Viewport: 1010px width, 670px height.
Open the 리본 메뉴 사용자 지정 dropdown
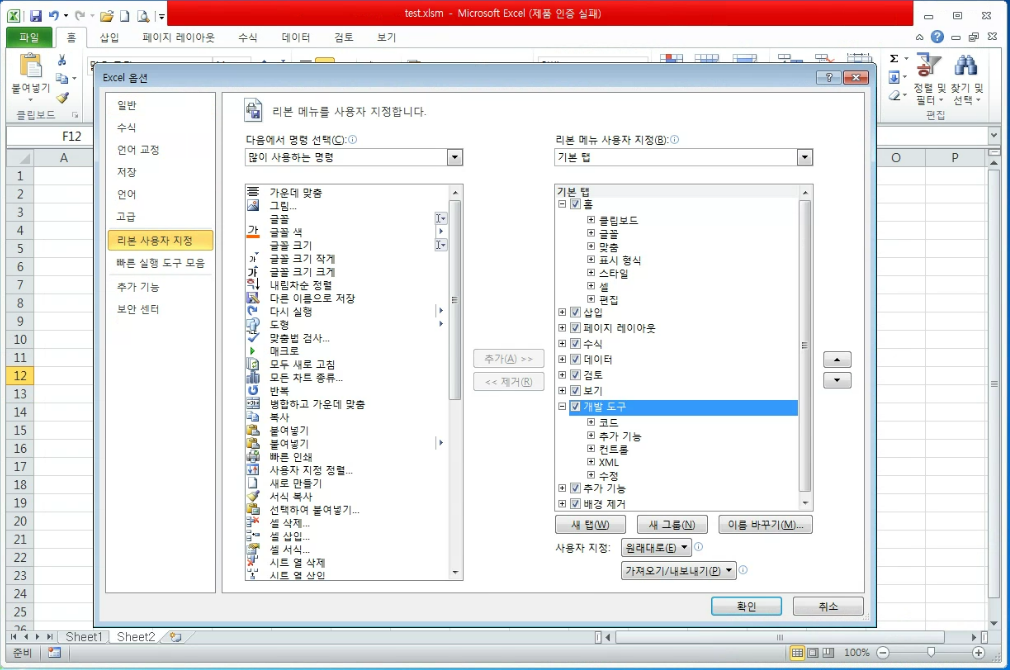point(805,157)
